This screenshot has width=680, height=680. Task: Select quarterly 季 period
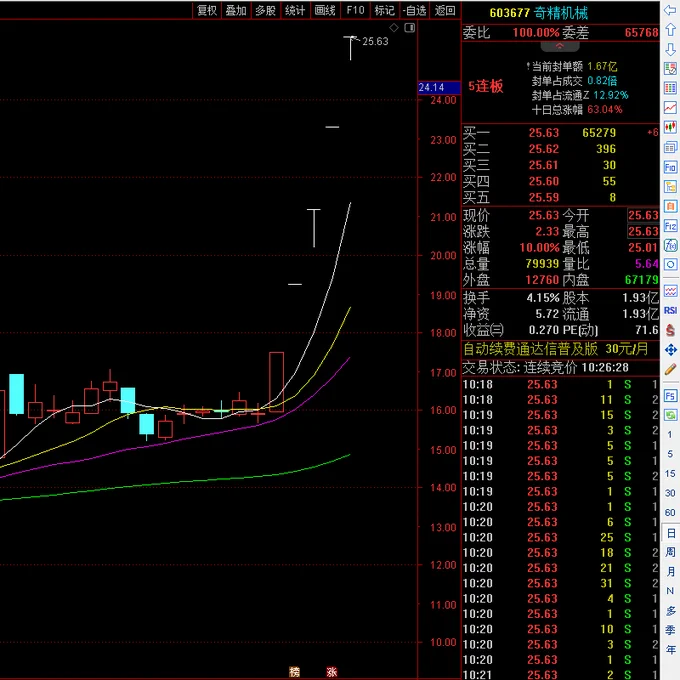[x=670, y=630]
